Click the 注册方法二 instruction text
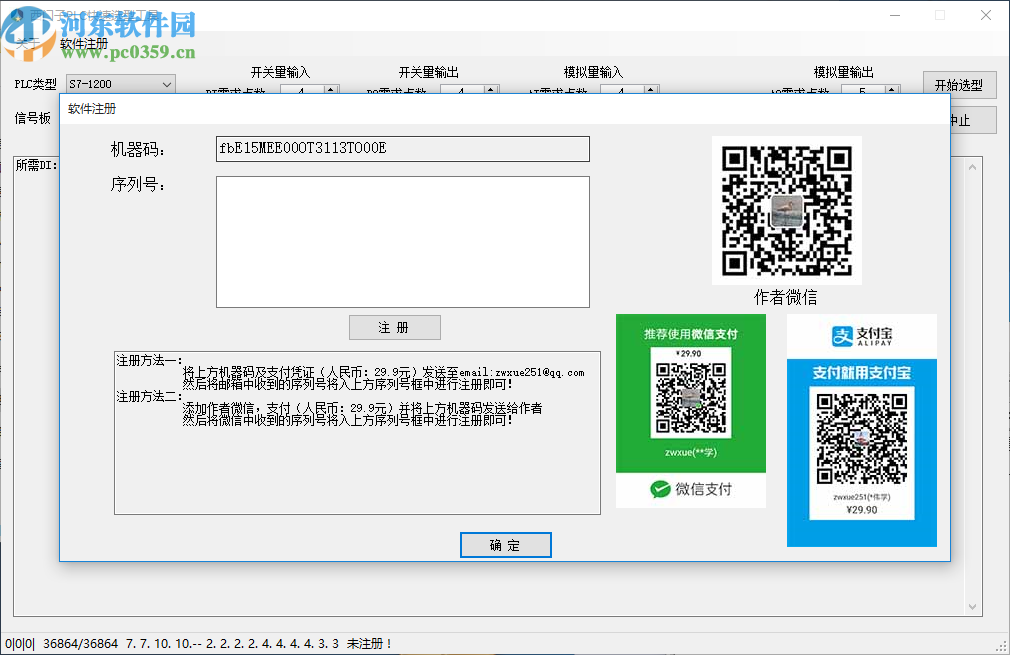The image size is (1010, 655). [149, 397]
